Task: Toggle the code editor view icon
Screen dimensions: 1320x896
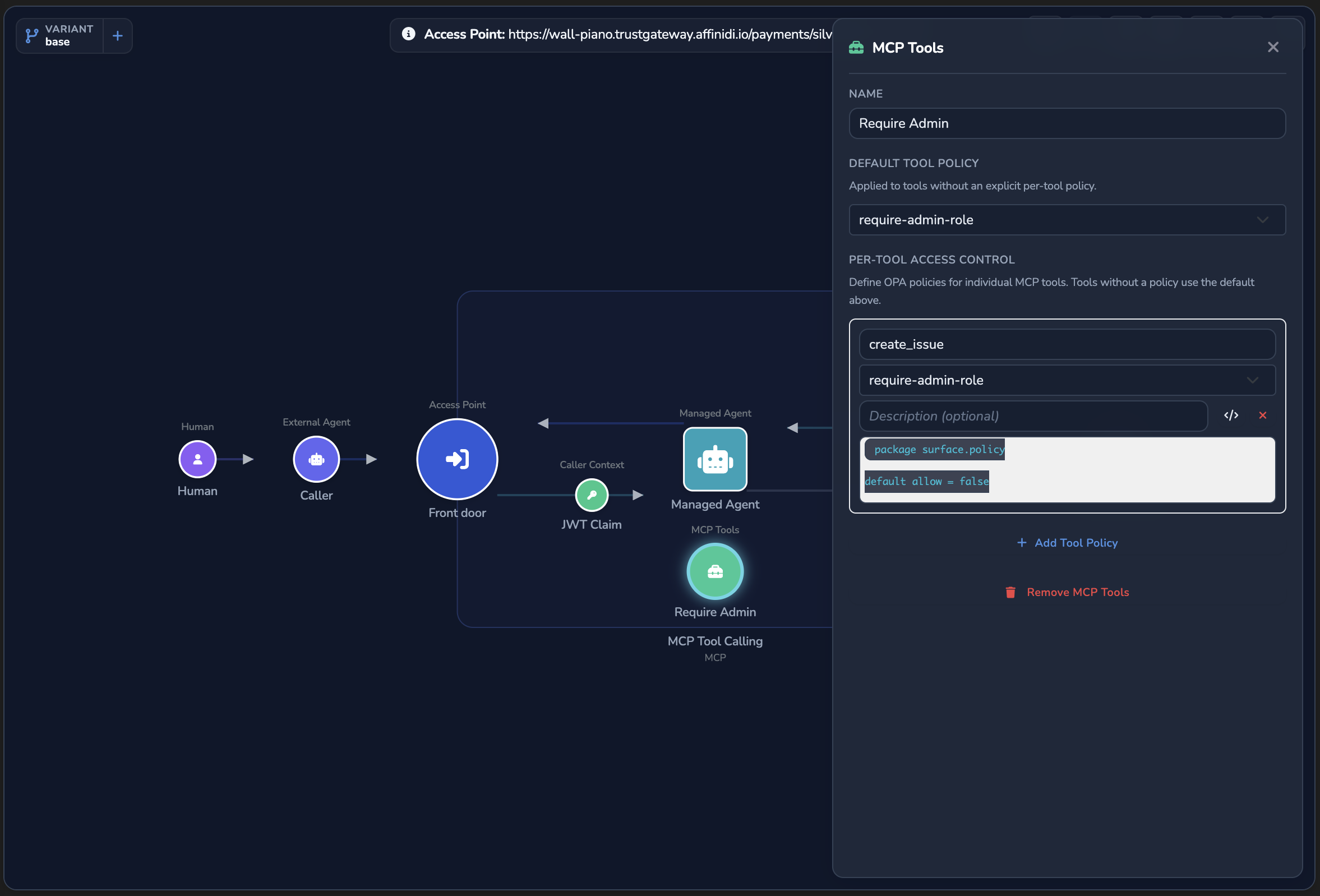Action: click(1231, 415)
